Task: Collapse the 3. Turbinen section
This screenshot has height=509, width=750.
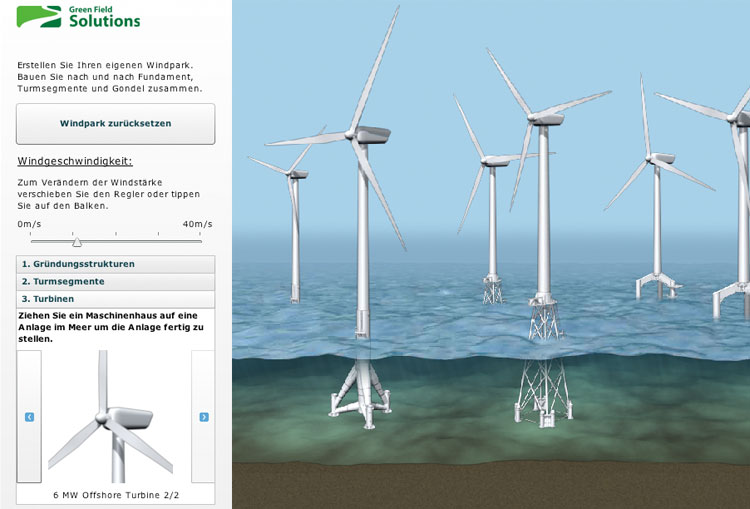Action: 115,299
